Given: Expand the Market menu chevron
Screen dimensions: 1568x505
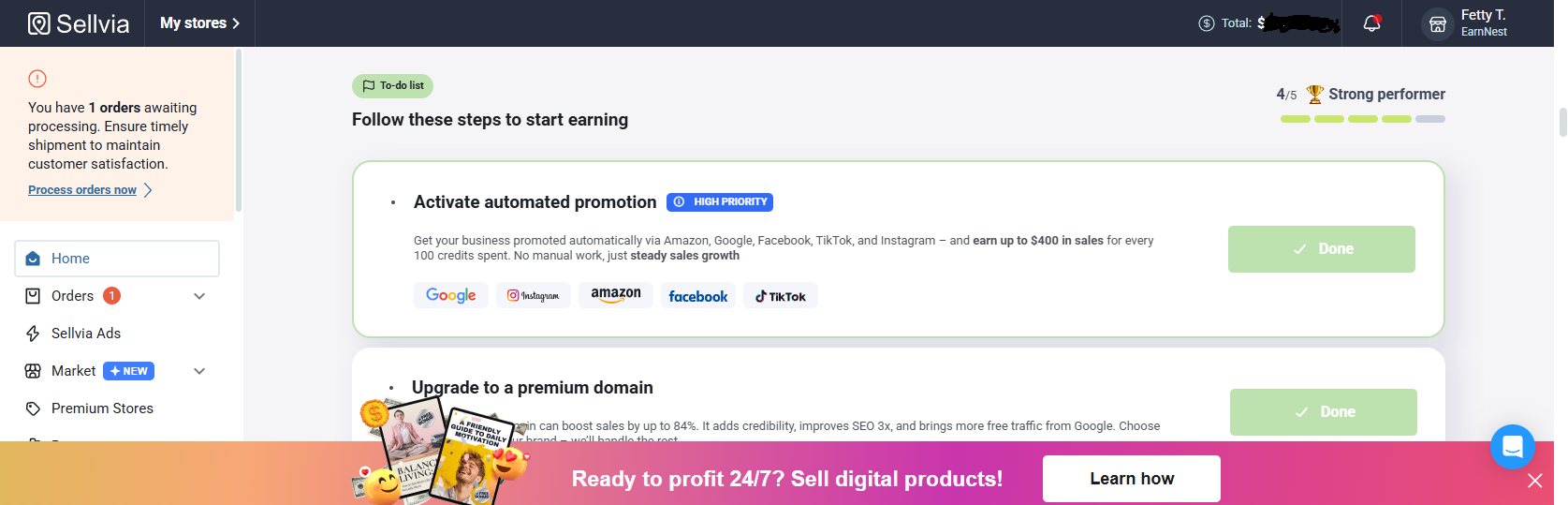Looking at the screenshot, I should 199,371.
